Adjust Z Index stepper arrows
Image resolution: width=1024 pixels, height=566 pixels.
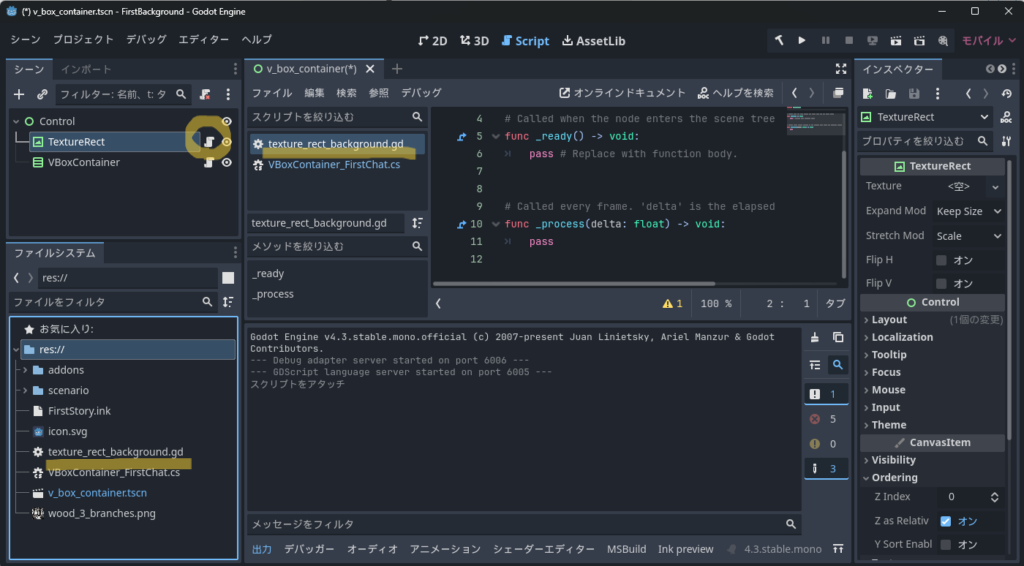(995, 497)
